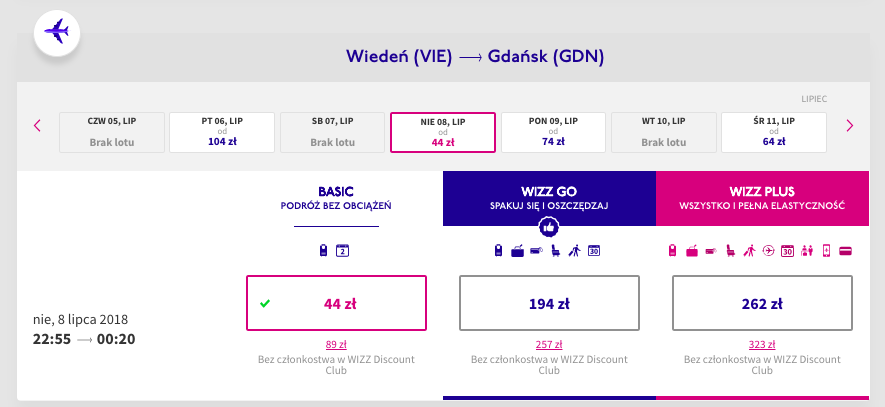The image size is (885, 407).
Task: Select the WIZZ PLUS 262 zł fare
Action: [x=763, y=303]
